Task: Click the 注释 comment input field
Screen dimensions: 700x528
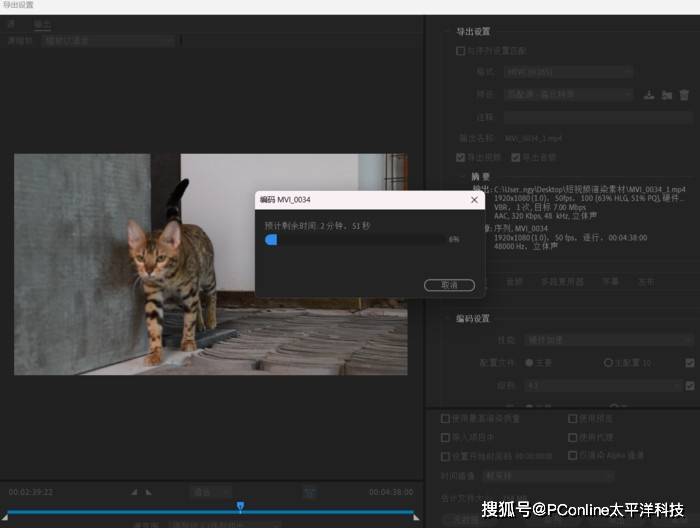Action: point(598,117)
